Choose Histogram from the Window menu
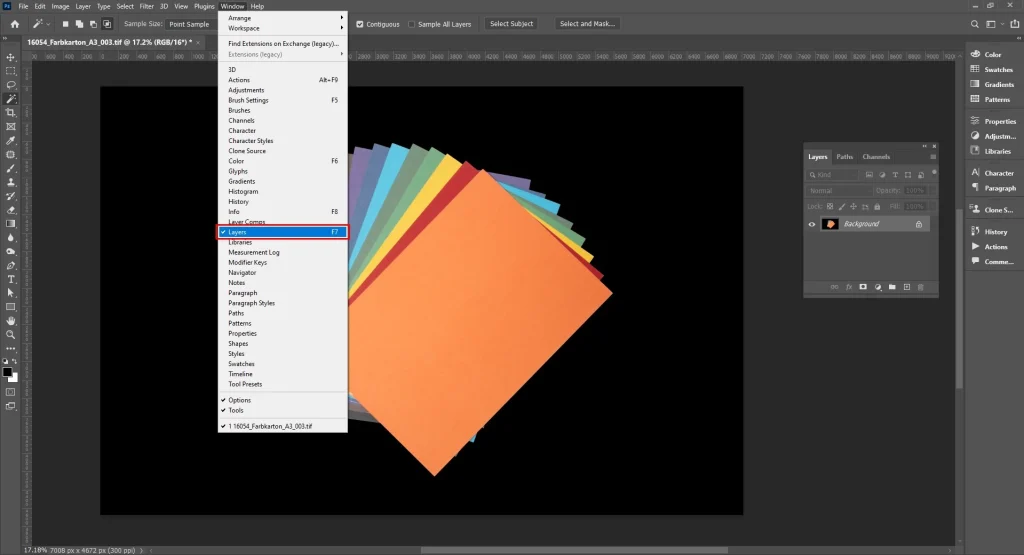 click(x=243, y=191)
